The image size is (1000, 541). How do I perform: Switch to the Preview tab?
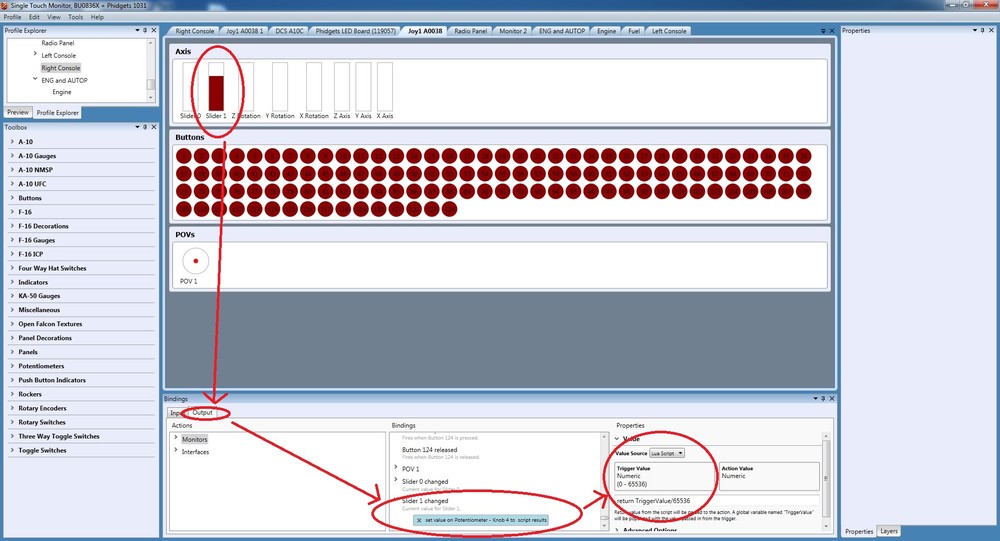18,112
